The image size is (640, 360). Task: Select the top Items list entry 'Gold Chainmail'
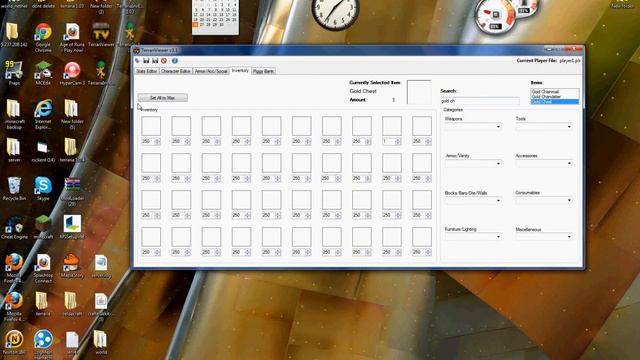click(x=554, y=92)
